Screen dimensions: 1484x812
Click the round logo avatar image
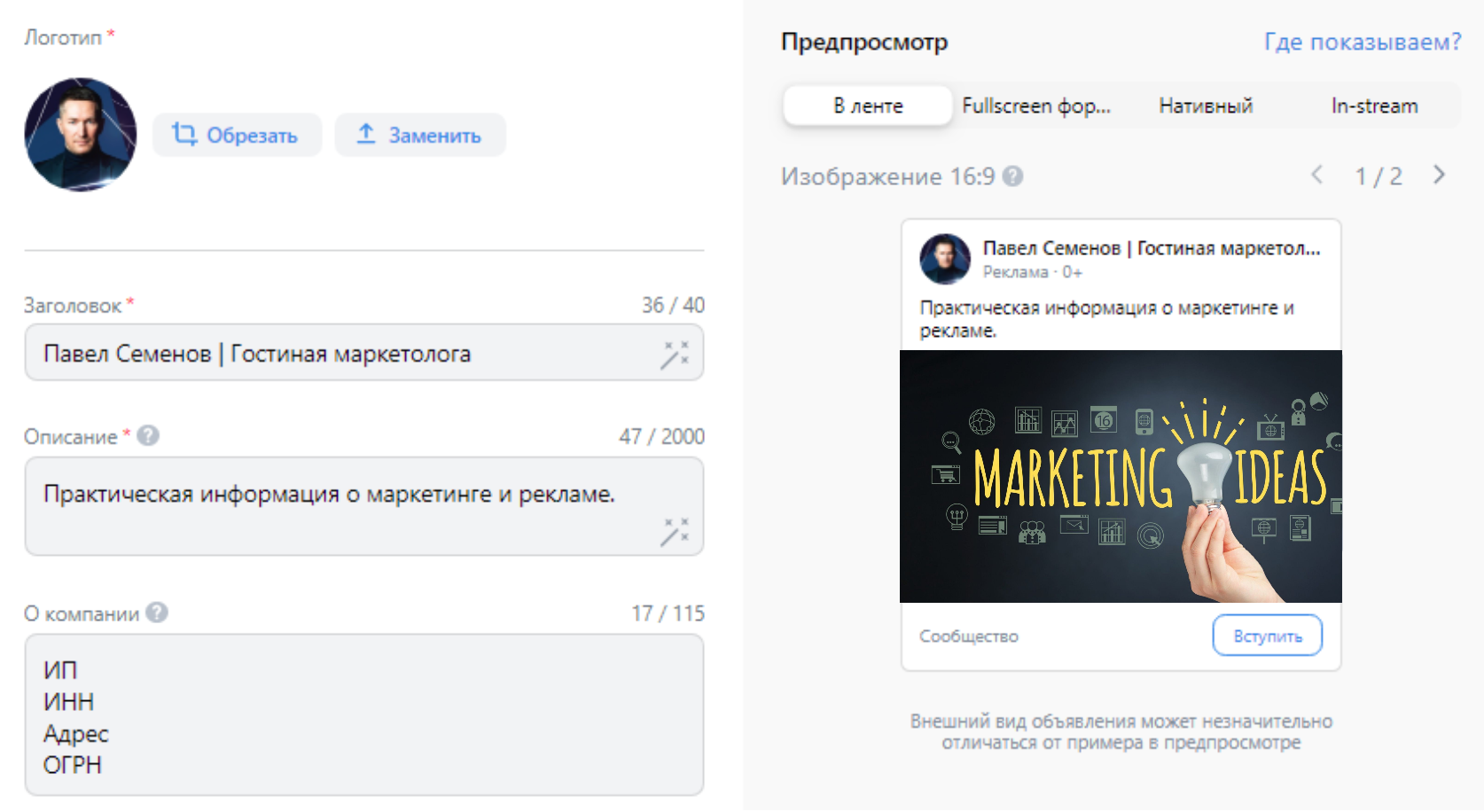tap(81, 135)
